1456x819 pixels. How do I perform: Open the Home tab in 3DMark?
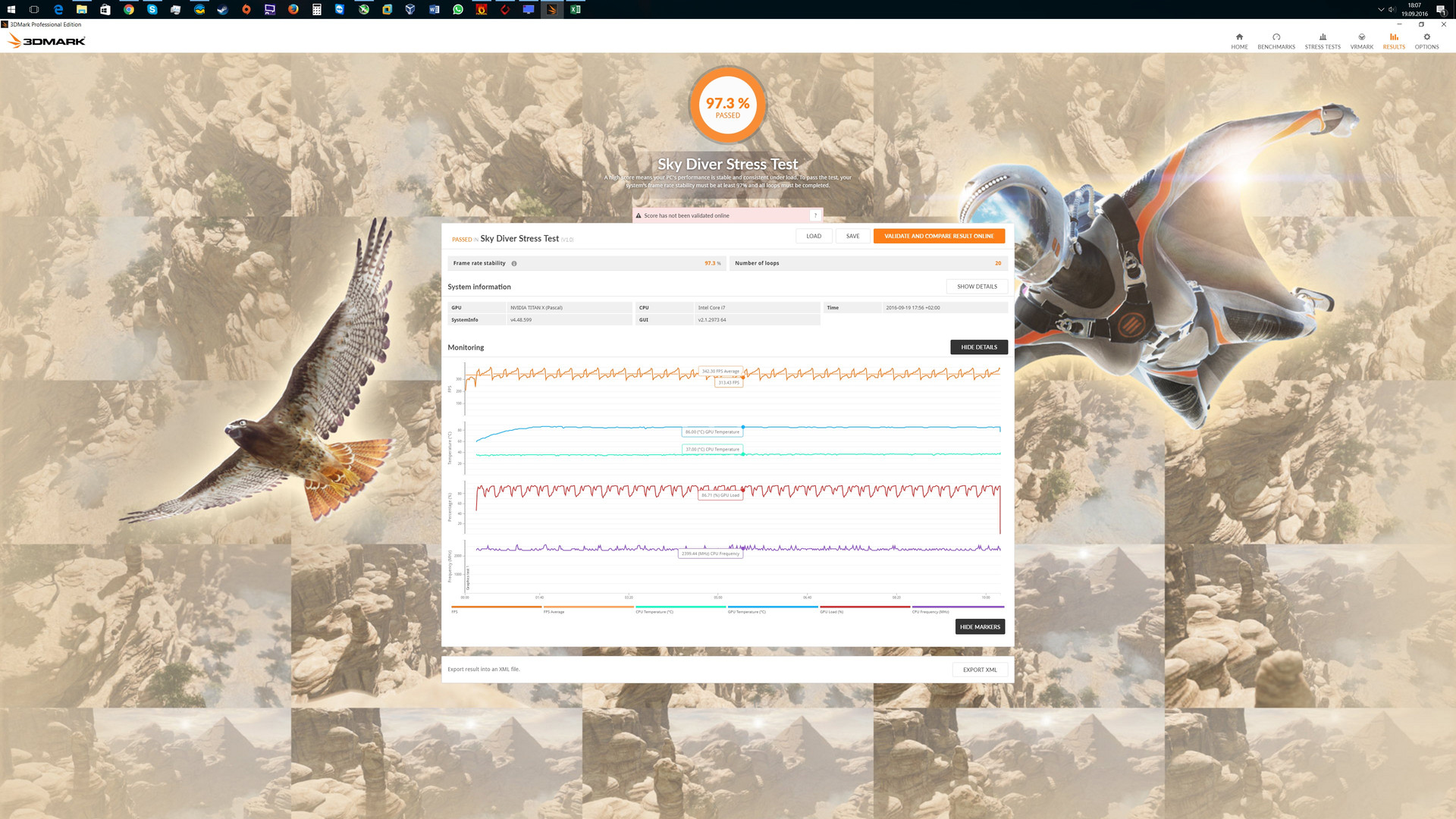pos(1239,41)
